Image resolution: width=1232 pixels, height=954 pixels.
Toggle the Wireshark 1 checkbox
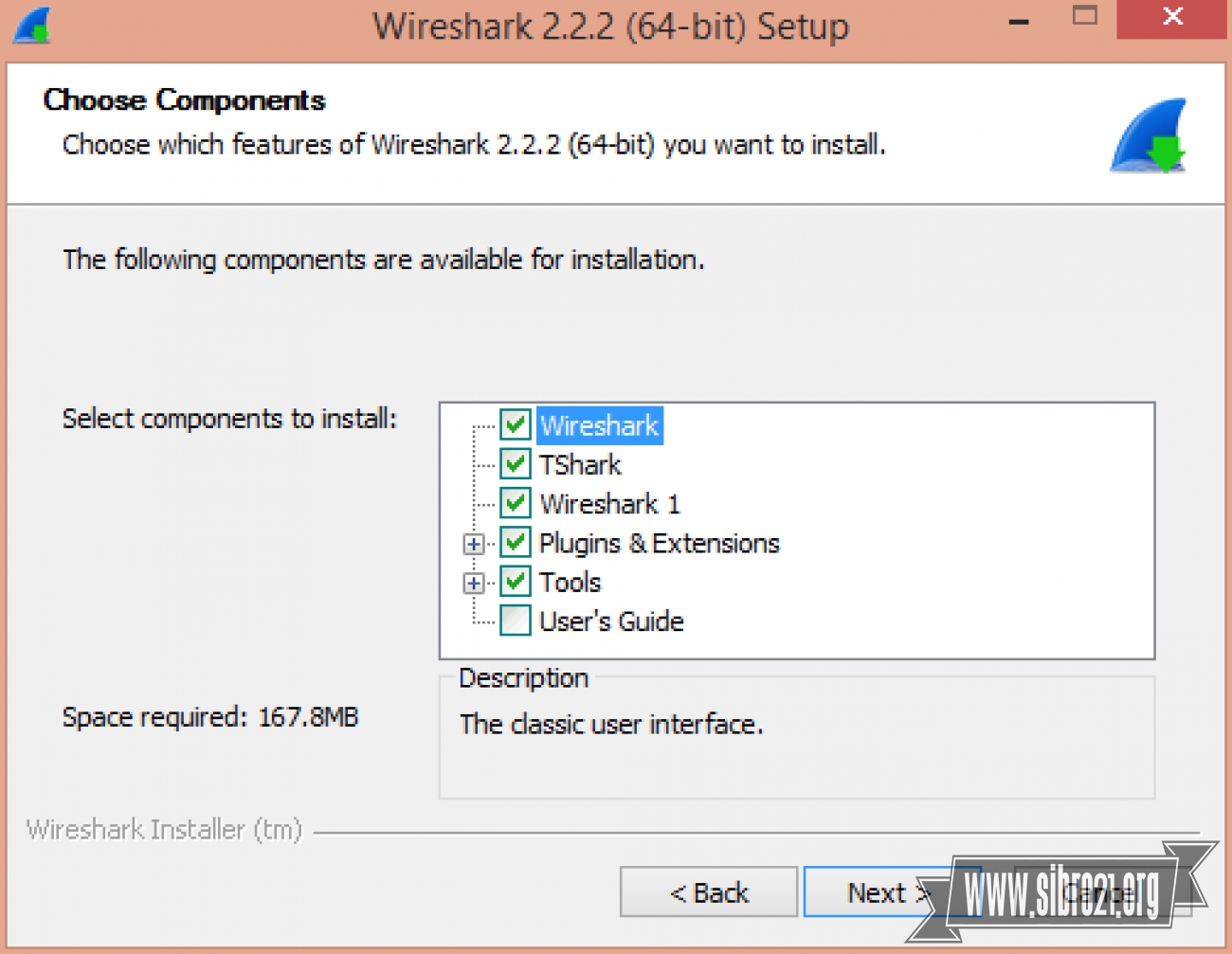point(516,503)
